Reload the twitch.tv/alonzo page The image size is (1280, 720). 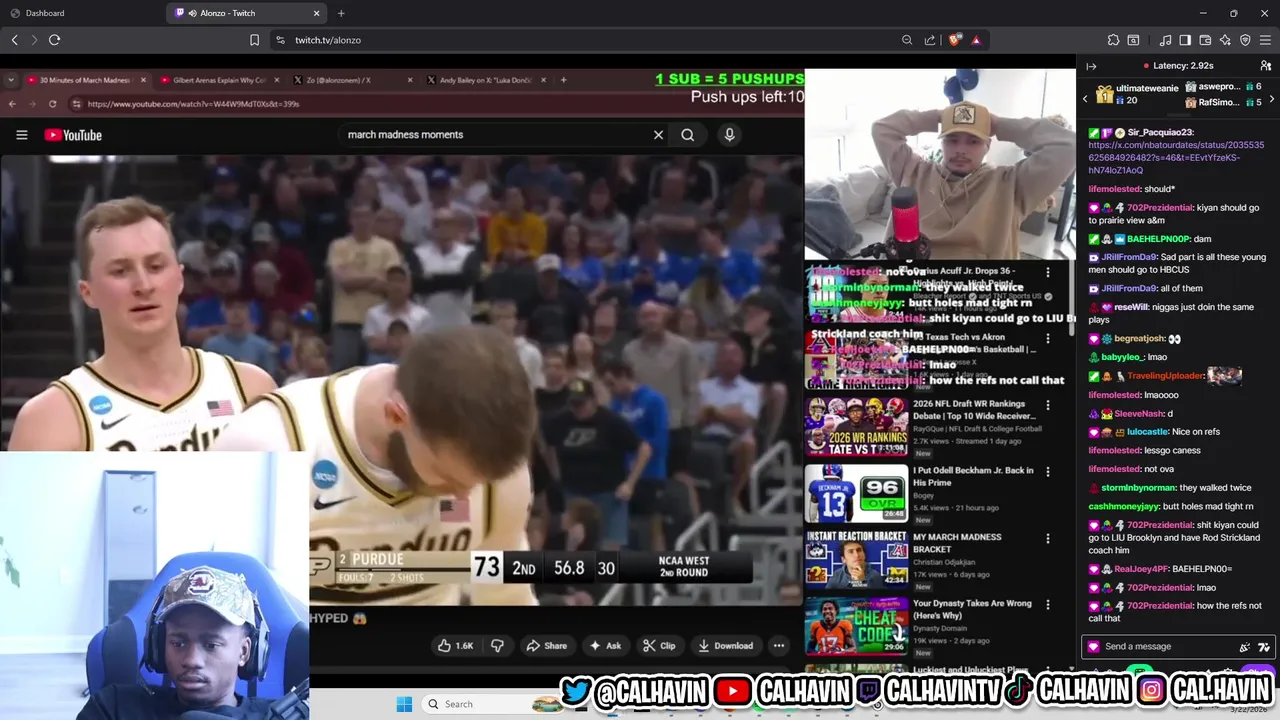click(x=54, y=40)
